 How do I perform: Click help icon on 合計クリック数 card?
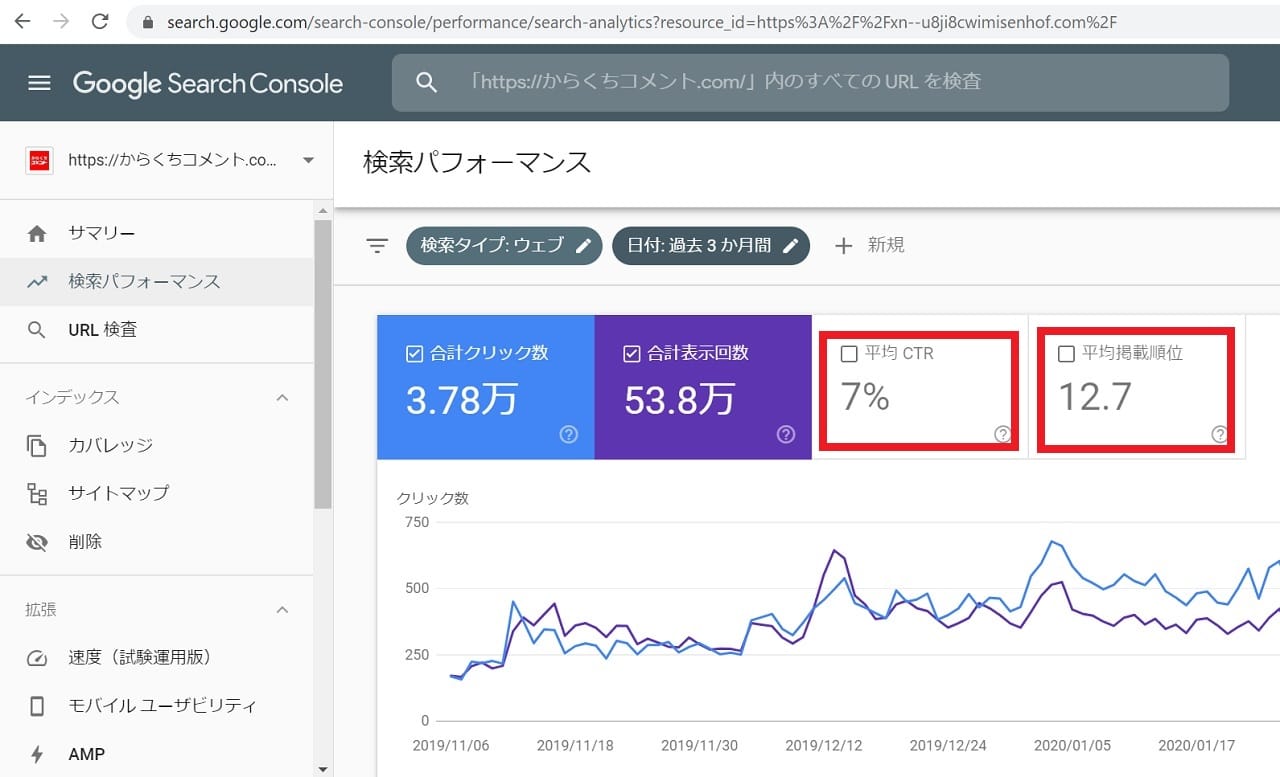tap(568, 434)
